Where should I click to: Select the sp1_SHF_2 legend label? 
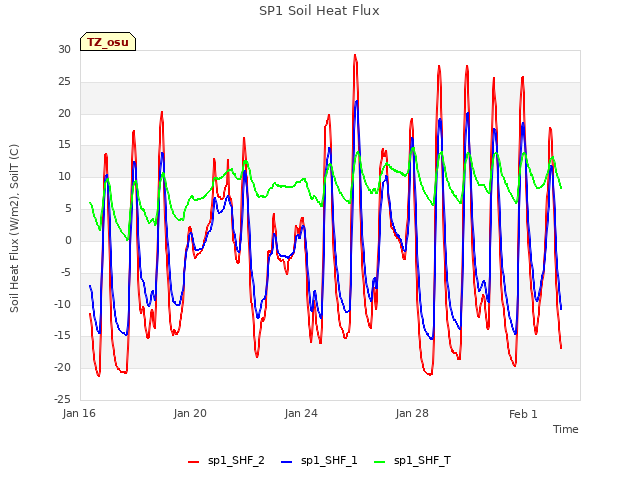coord(236,460)
